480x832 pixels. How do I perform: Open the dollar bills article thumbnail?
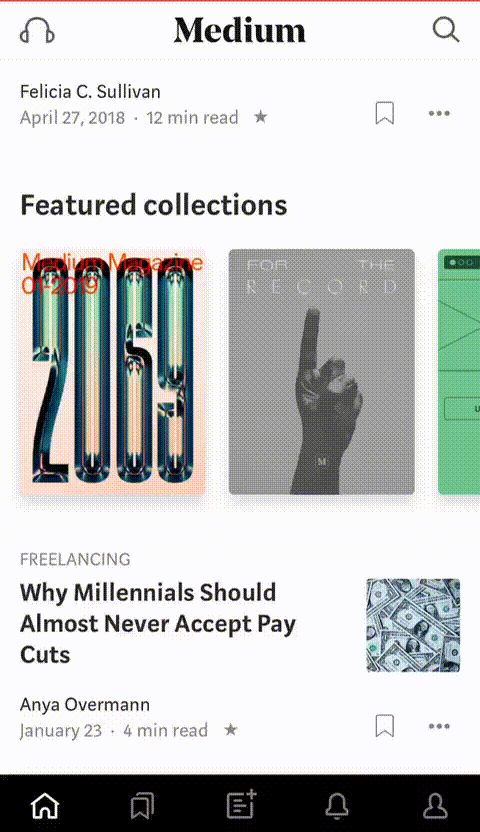pos(413,625)
